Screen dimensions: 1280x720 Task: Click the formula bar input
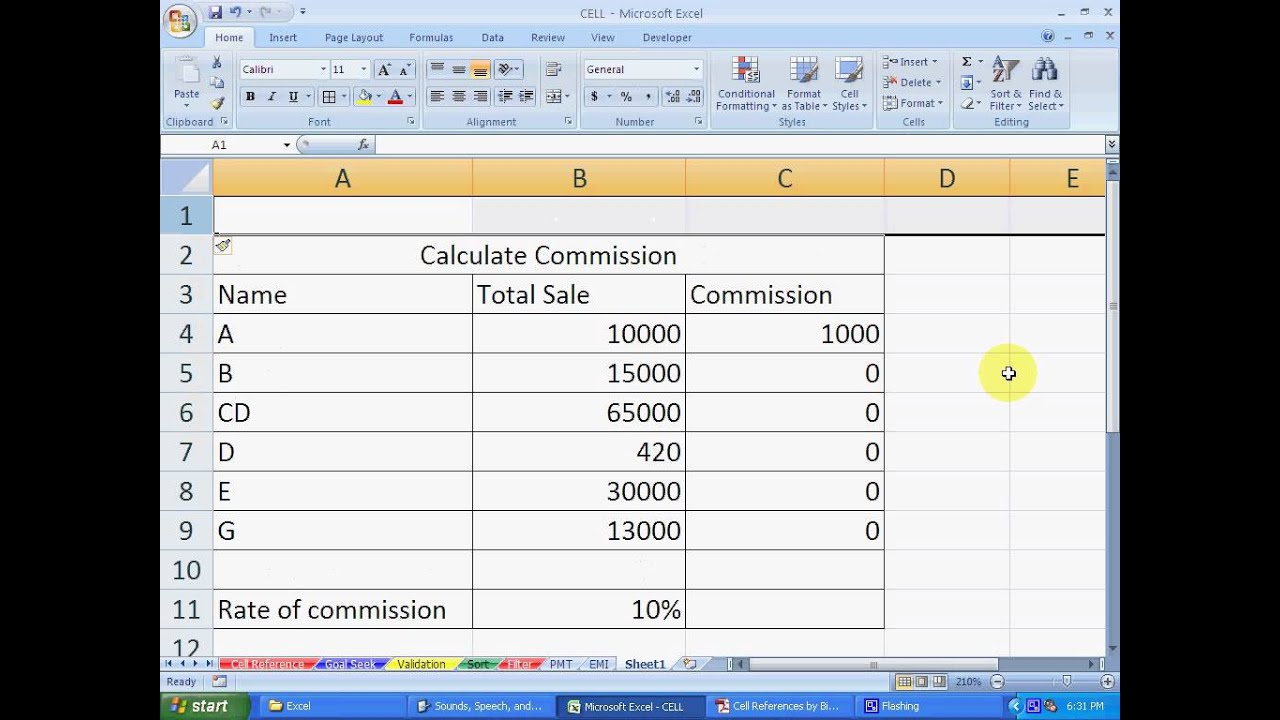(740, 145)
